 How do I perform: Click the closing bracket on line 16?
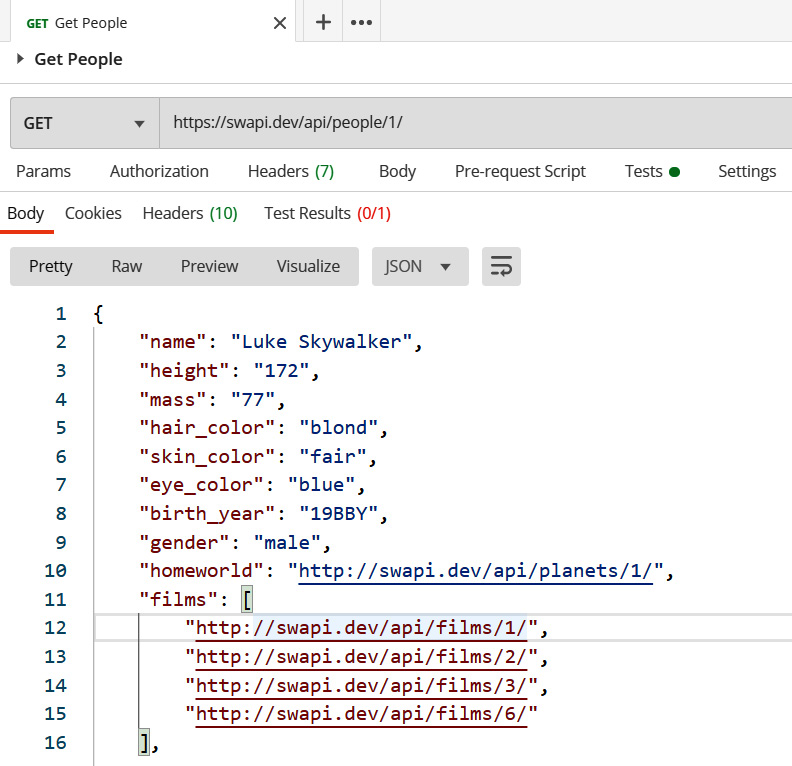pyautogui.click(x=144, y=743)
